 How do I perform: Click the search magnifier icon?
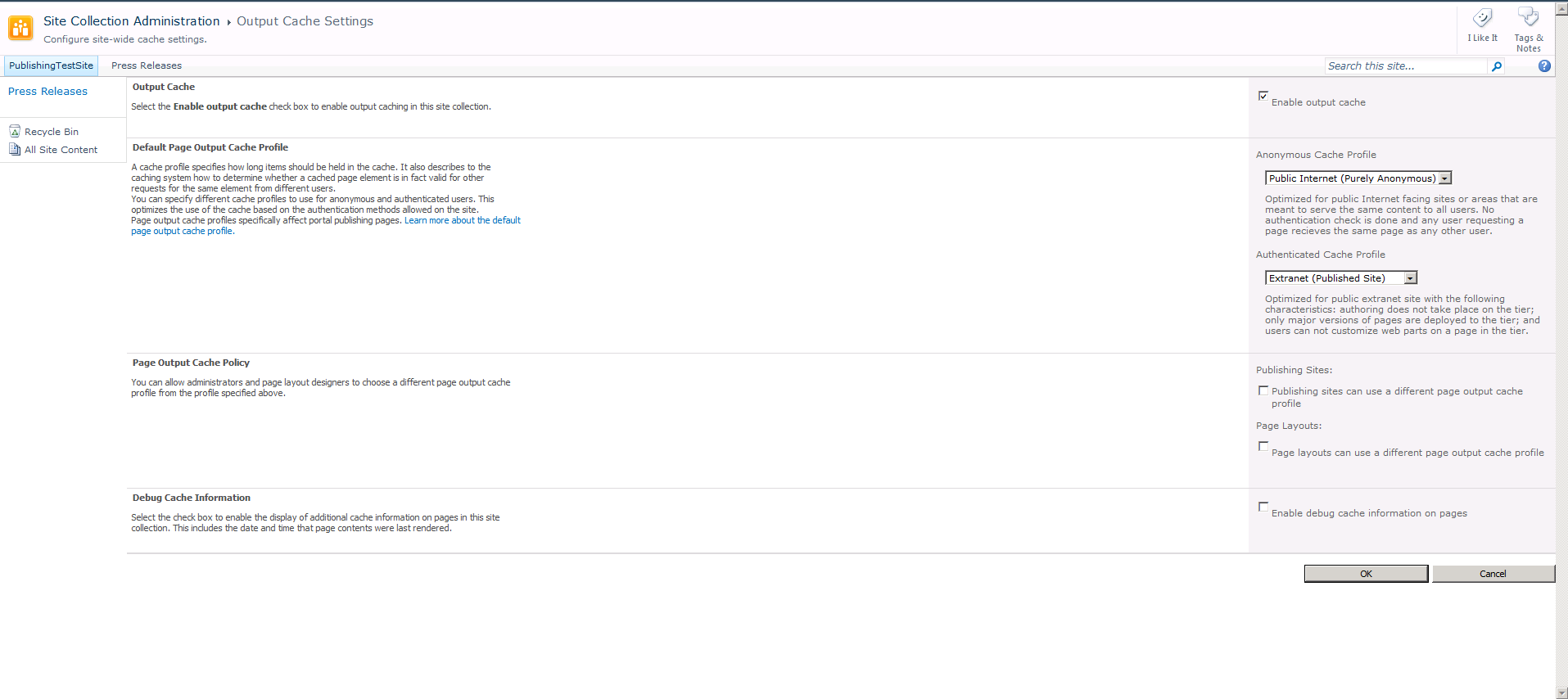(1497, 66)
